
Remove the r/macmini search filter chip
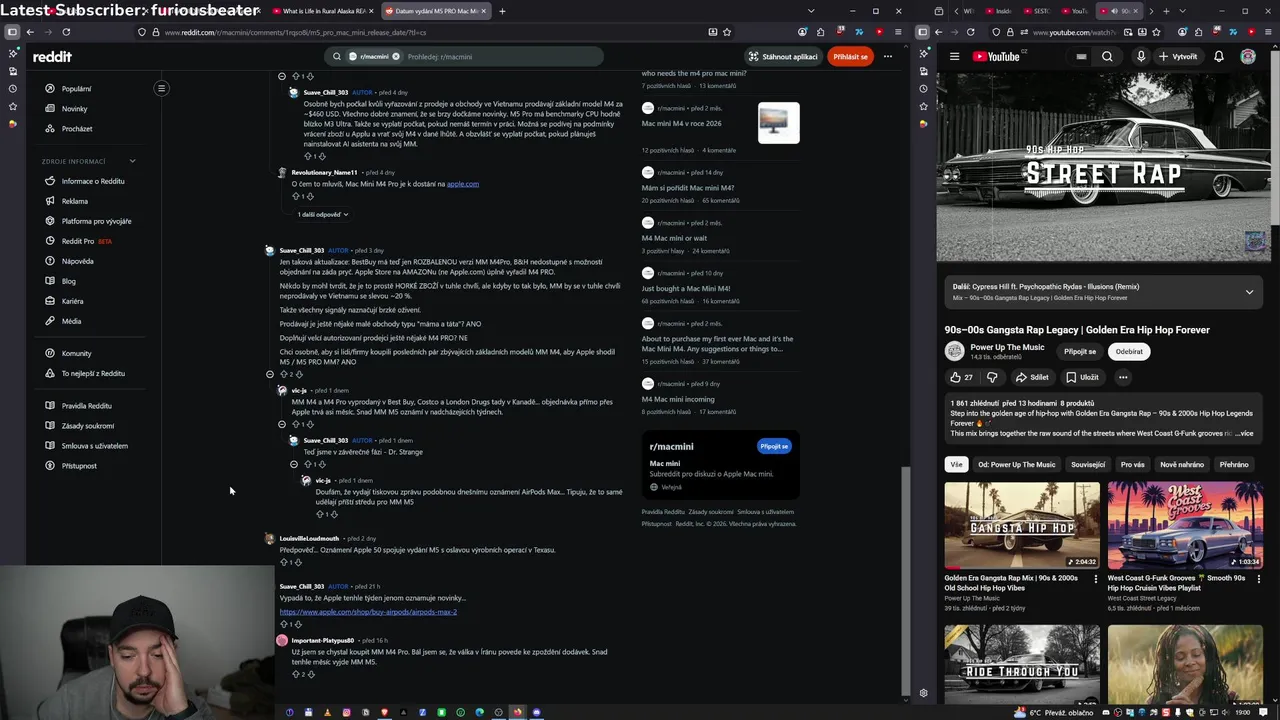click(x=396, y=57)
